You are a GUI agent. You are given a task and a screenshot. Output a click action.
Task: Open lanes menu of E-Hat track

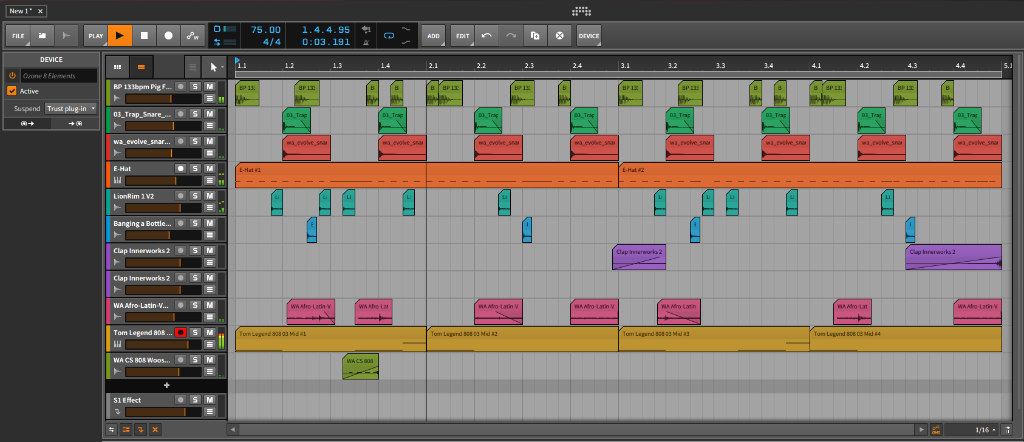point(210,180)
